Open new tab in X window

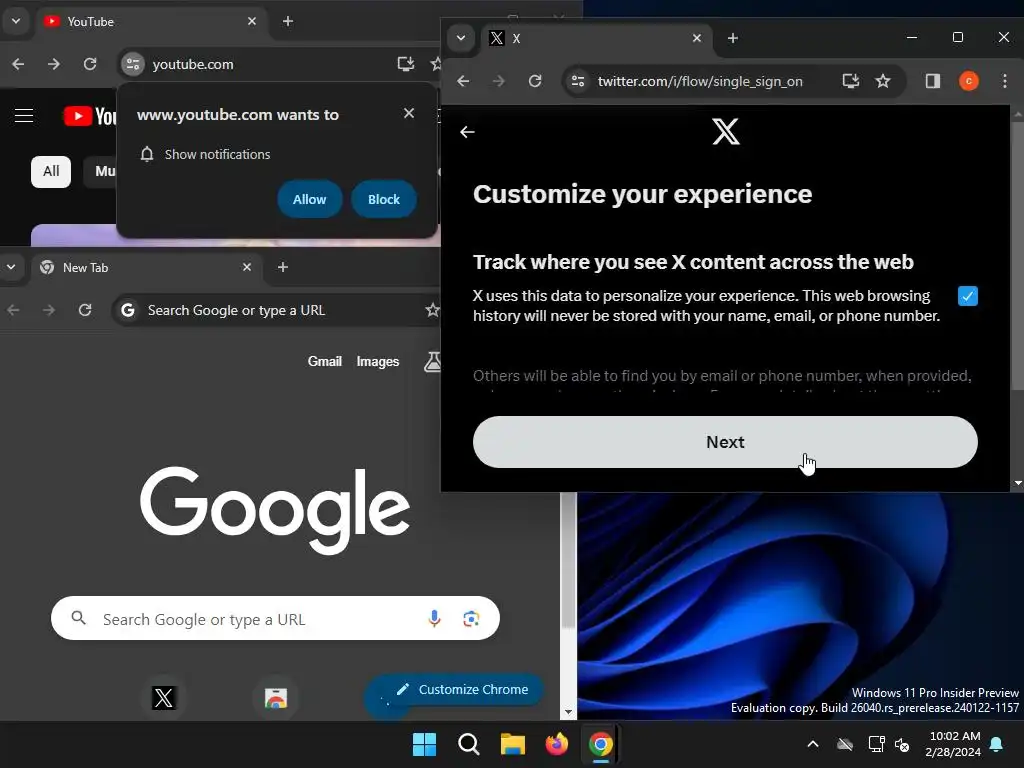pyautogui.click(x=733, y=38)
